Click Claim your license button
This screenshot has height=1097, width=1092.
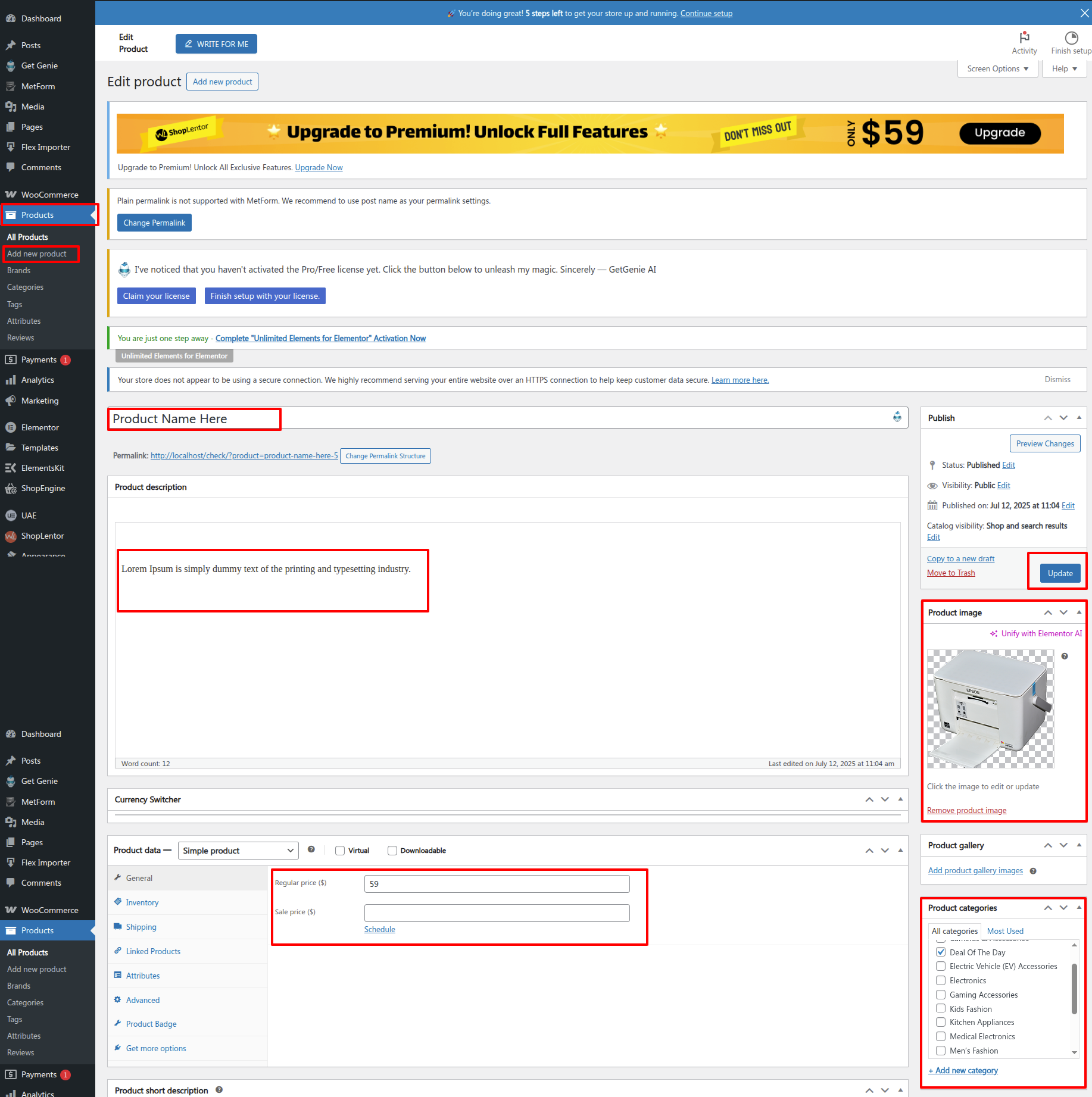click(x=156, y=296)
